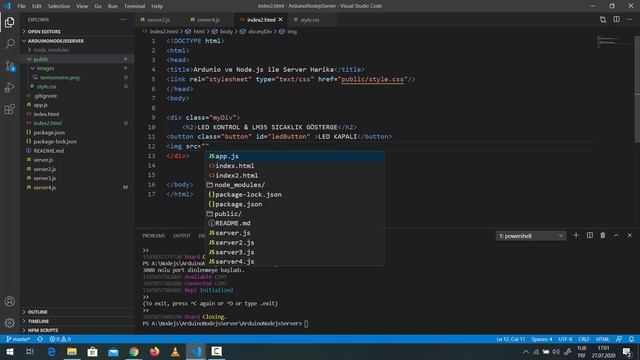Viewport: 640px width, 360px height.
Task: Open the Windows Start menu
Action: 9,351
